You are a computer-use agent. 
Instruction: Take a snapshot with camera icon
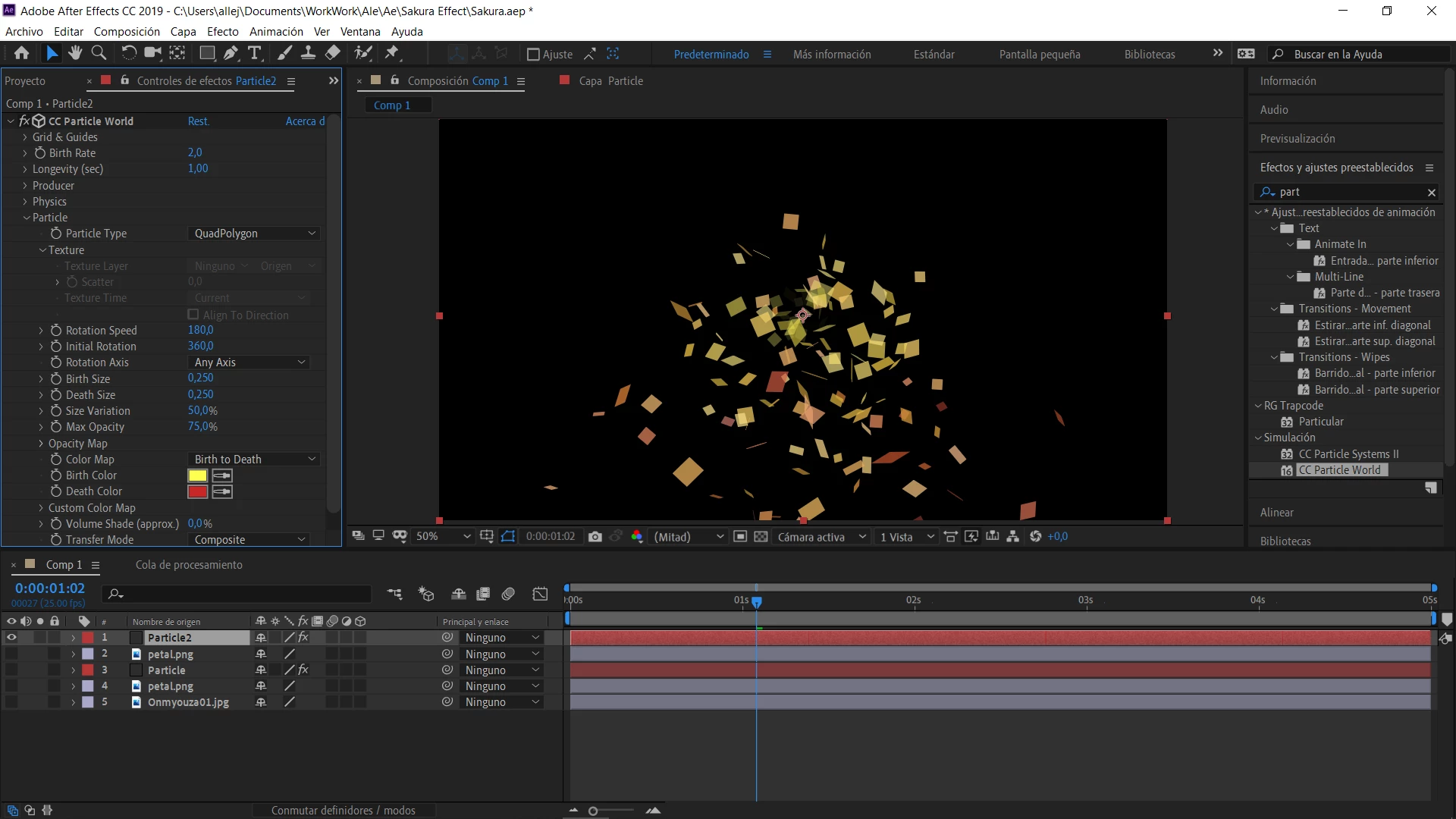point(595,537)
